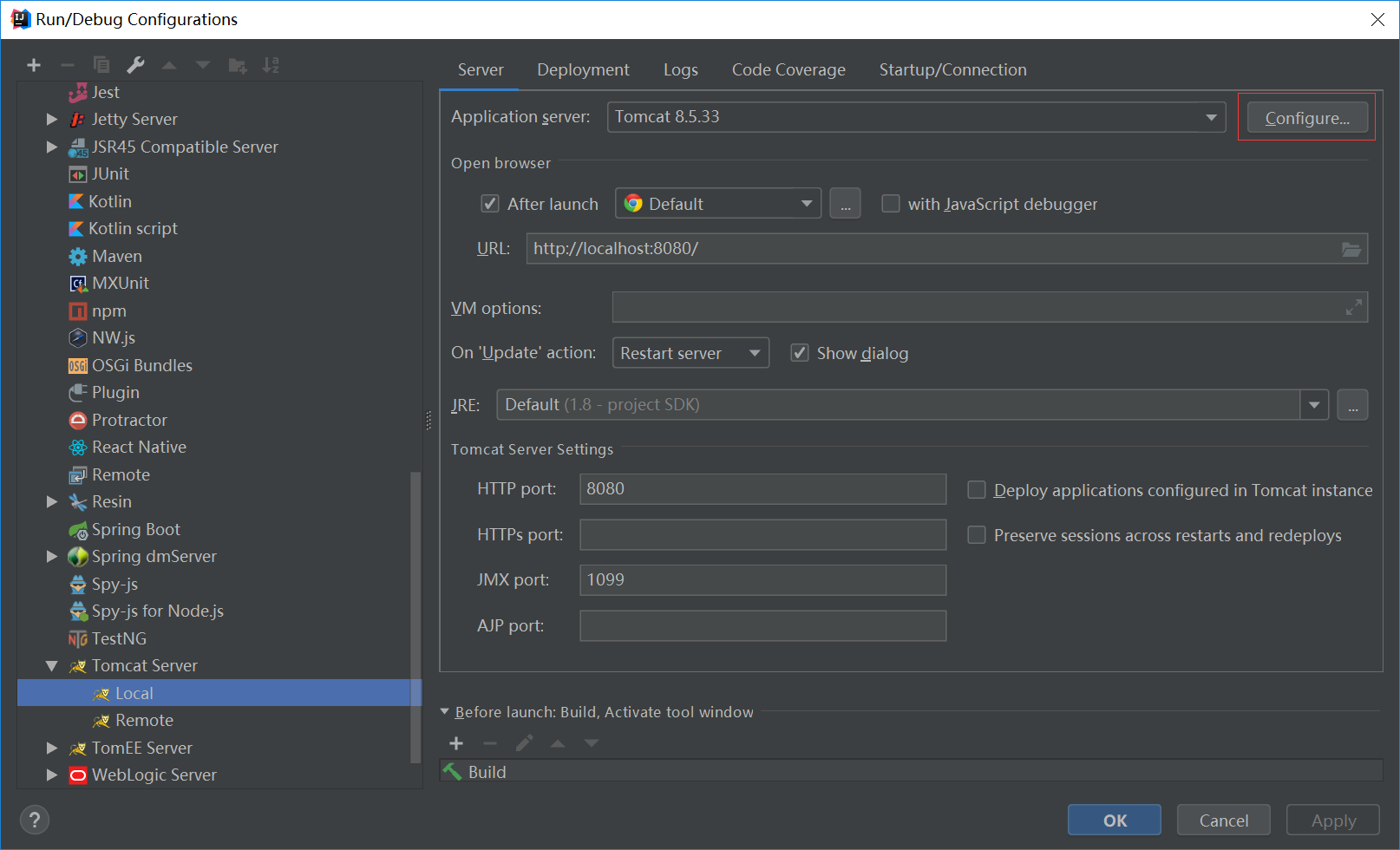This screenshot has width=1400, height=850.
Task: Select the Protractor configuration type
Action: pyautogui.click(x=129, y=420)
